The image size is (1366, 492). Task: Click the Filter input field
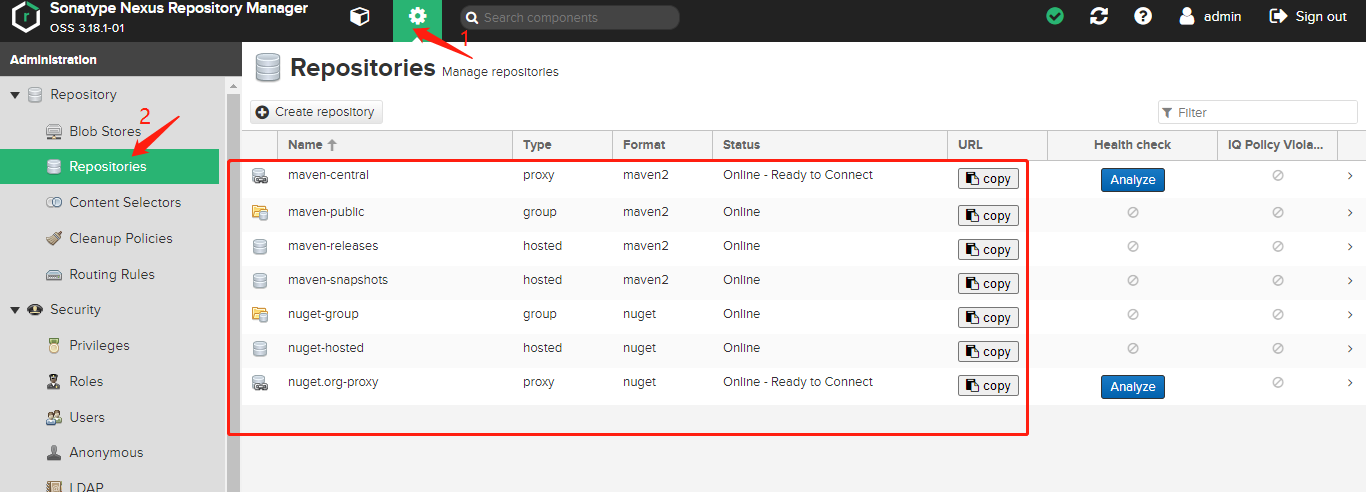tap(1258, 112)
